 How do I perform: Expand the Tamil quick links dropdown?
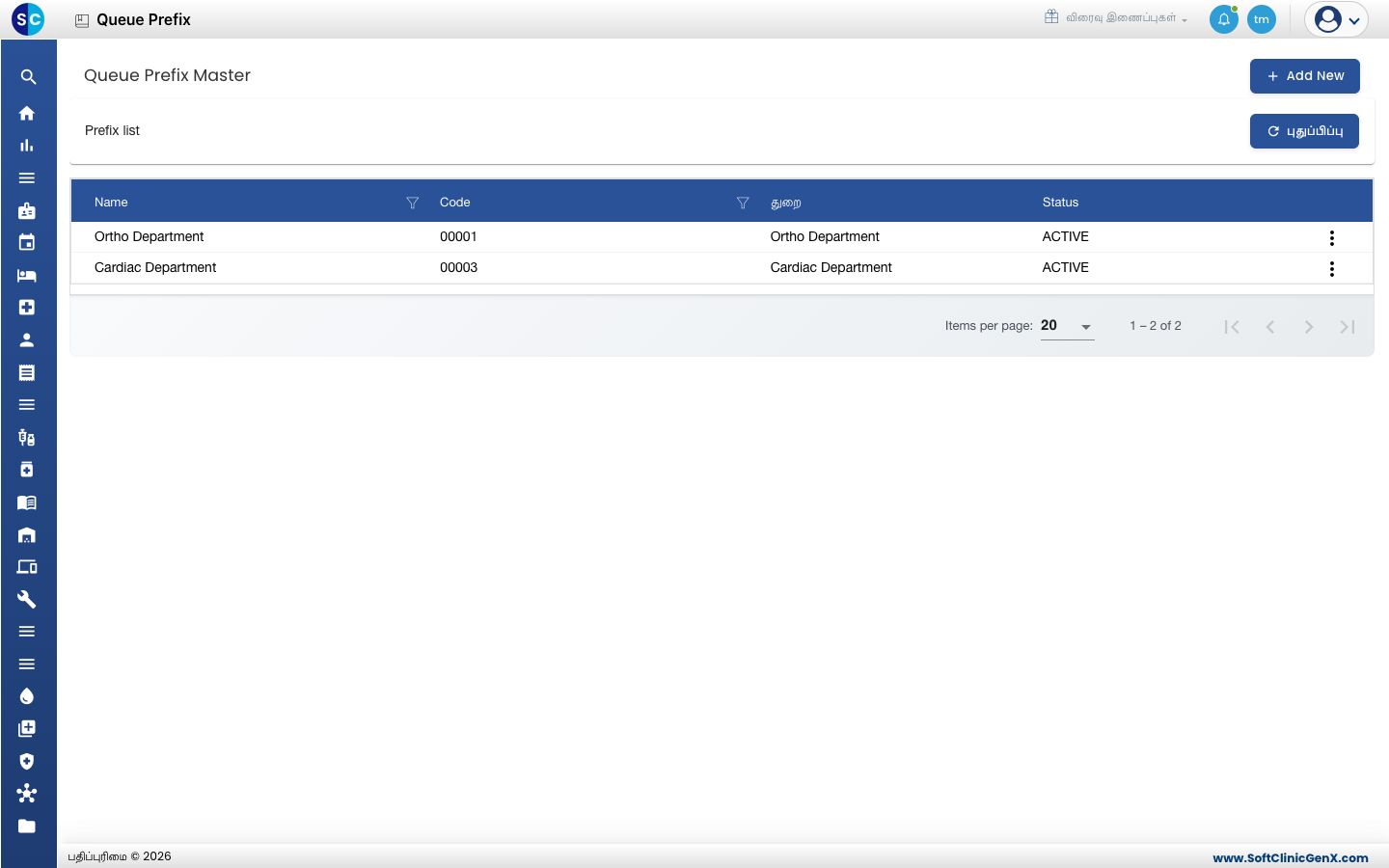tap(1116, 18)
